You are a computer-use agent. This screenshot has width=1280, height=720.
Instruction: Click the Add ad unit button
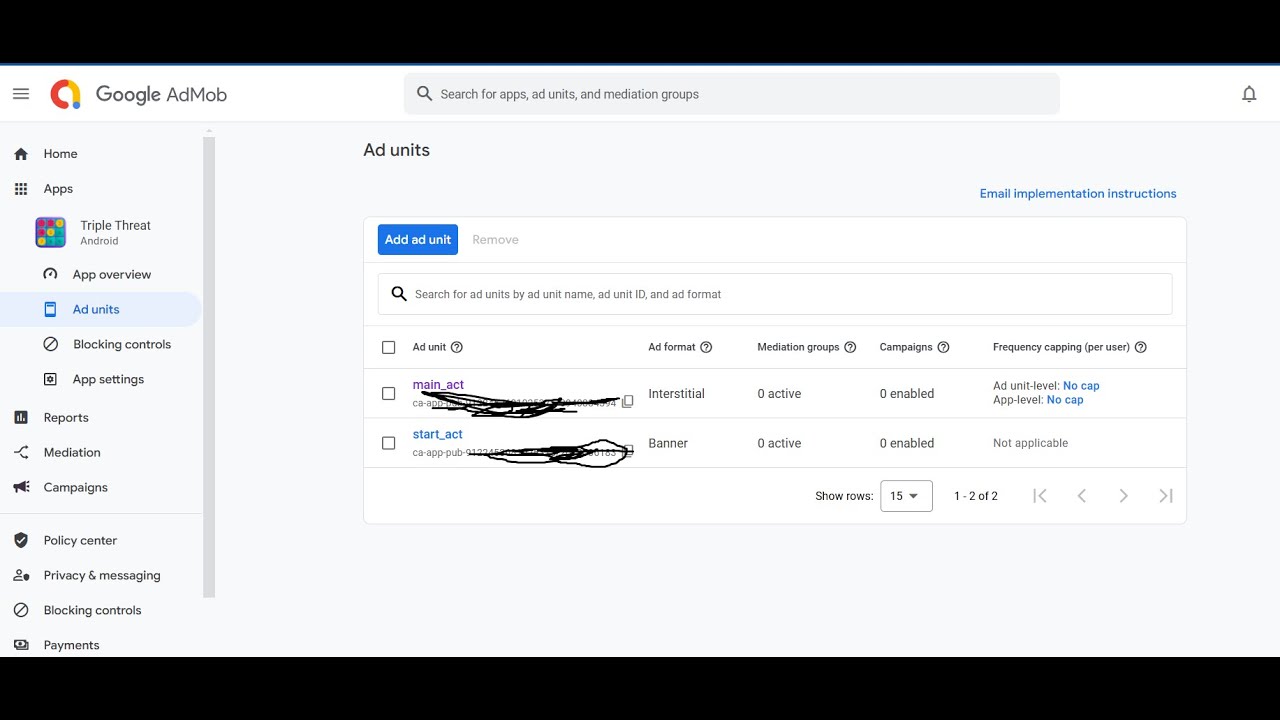(x=418, y=240)
